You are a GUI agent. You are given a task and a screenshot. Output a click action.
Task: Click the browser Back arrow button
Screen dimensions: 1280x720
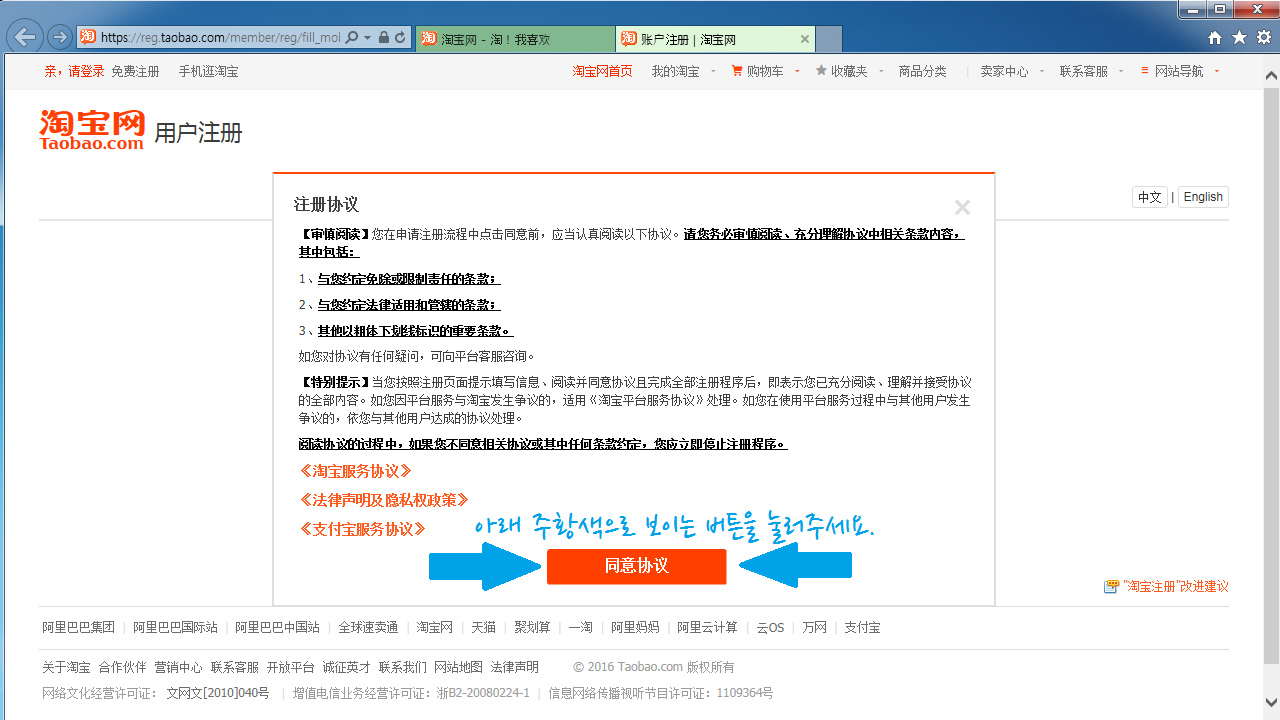pos(25,37)
